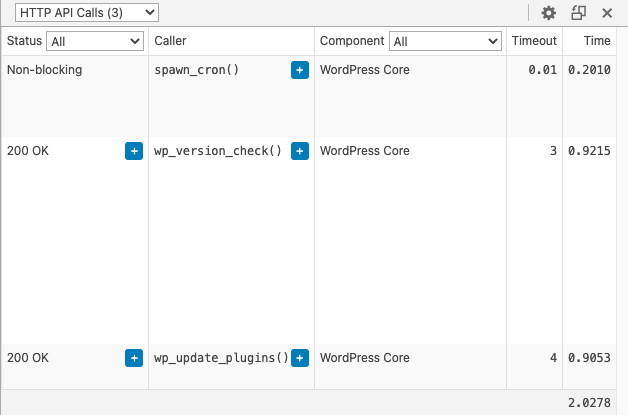The height and width of the screenshot is (415, 628).
Task: Open the Status filter dropdown
Action: 96,41
